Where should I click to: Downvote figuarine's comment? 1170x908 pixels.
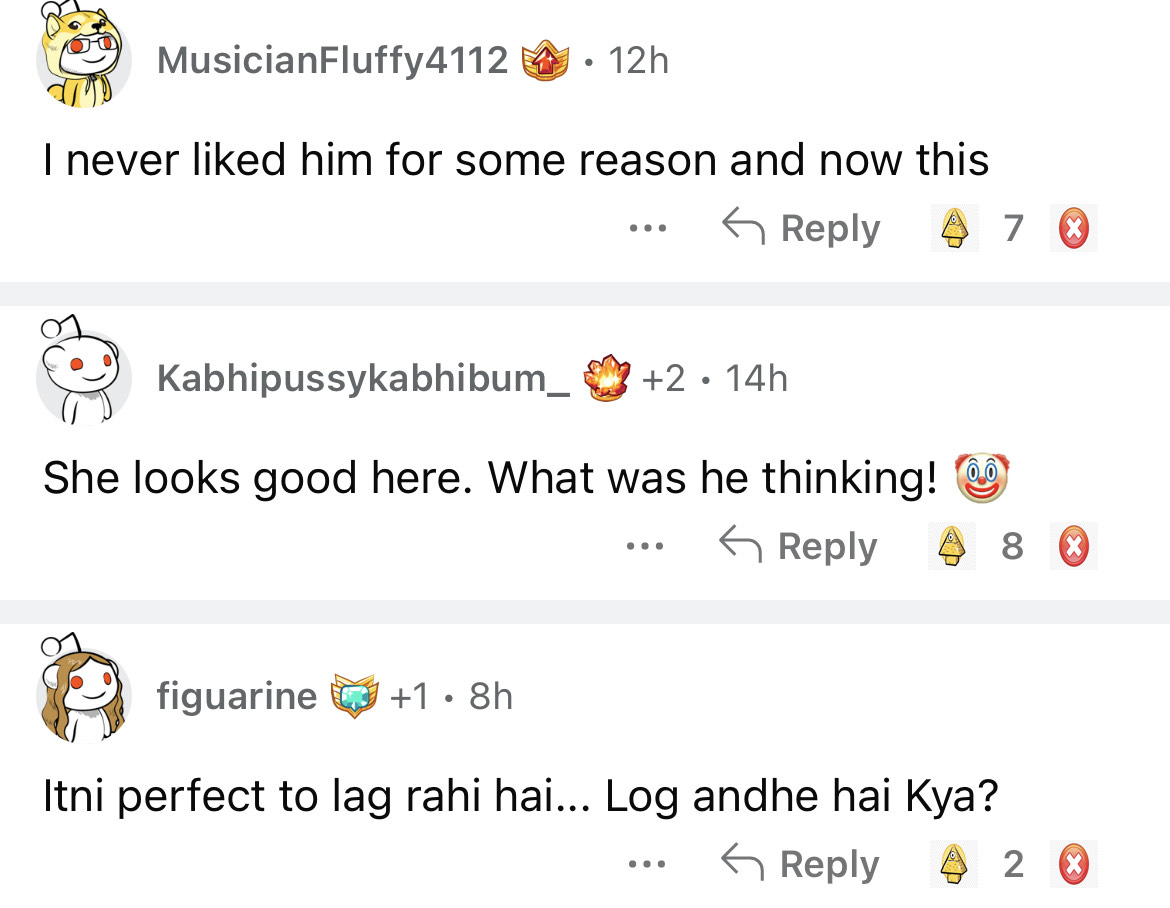(1073, 864)
